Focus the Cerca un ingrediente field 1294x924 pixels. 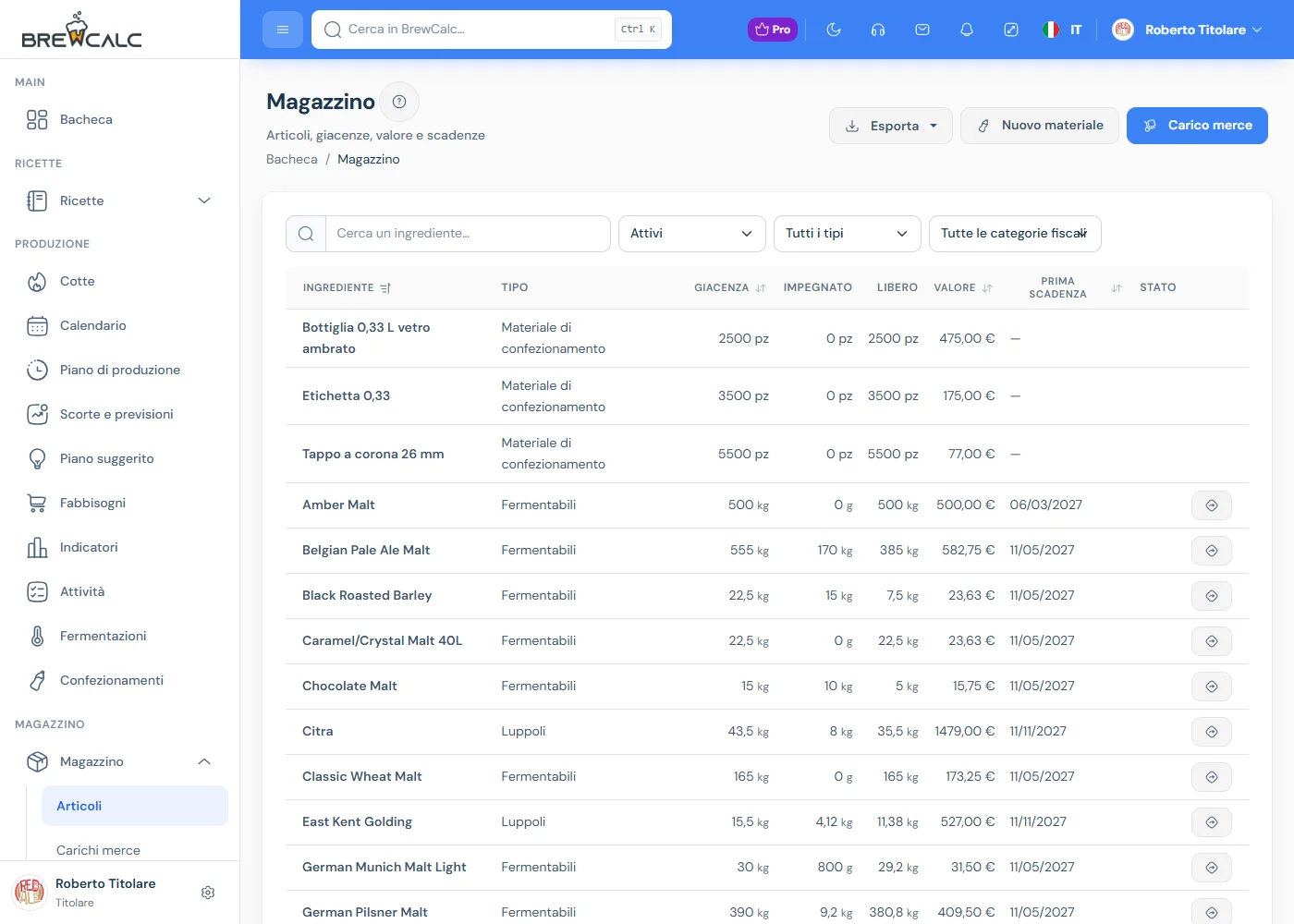point(468,234)
